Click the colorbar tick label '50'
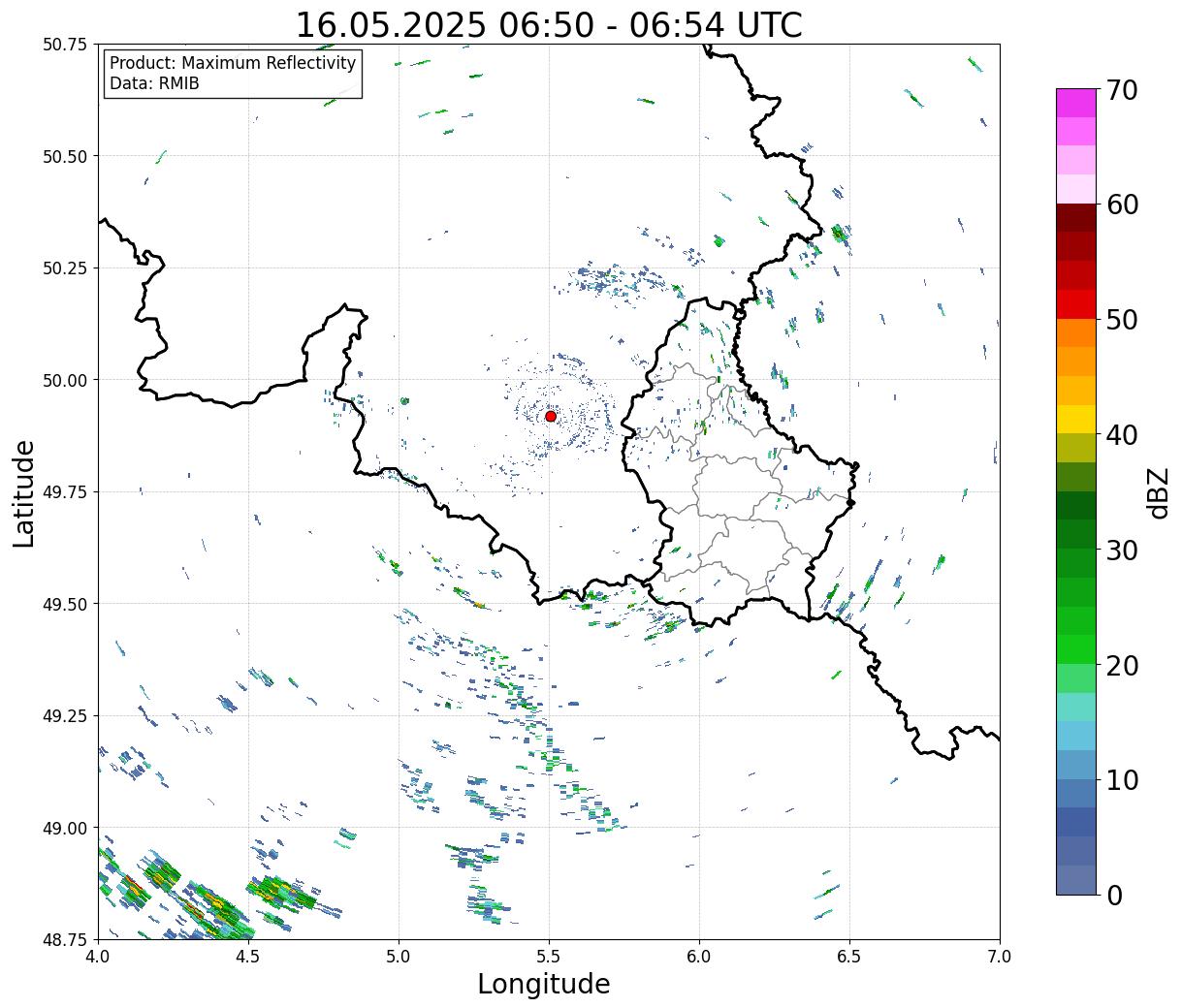1182x1008 pixels. (1121, 320)
